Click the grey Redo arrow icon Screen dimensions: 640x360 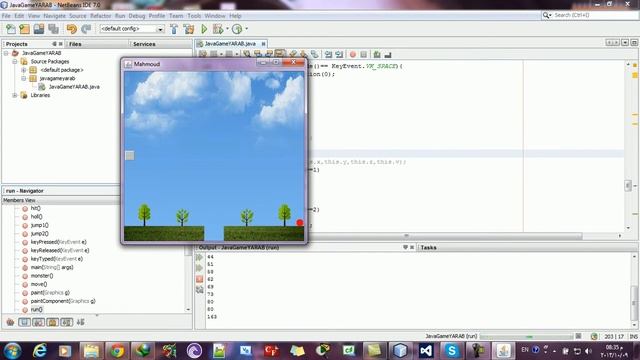86,29
